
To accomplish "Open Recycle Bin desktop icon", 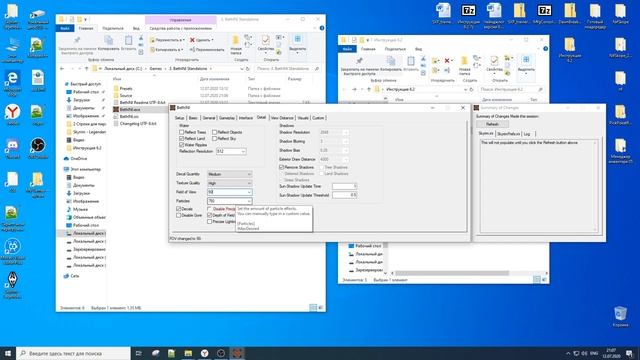I will click(620, 317).
